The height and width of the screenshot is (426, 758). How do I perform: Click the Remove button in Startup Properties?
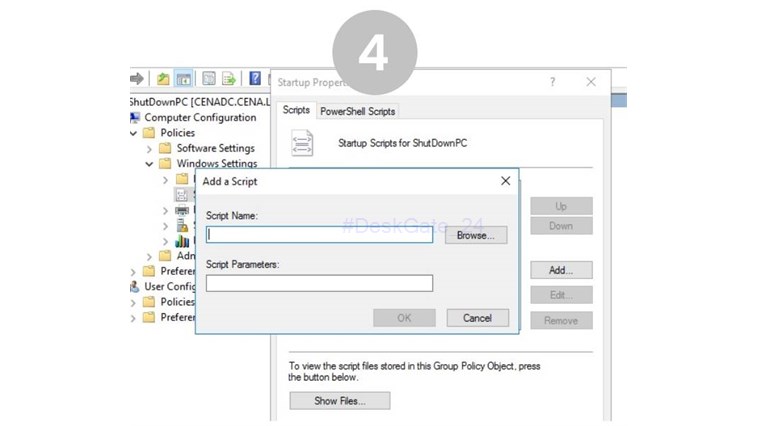(x=561, y=320)
